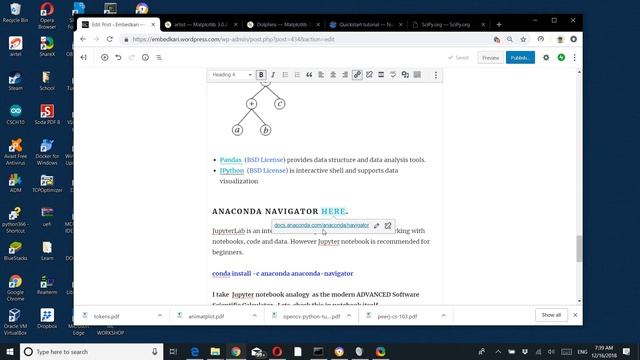Expand tokens.pdf download options chevron
The width and height of the screenshot is (640, 360).
160,316
